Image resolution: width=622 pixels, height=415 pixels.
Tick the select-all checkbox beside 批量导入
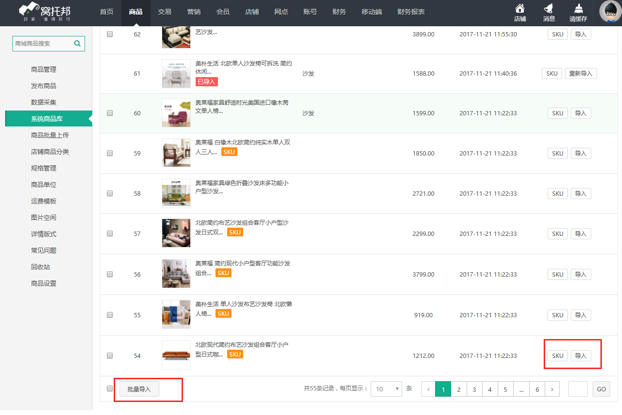click(x=110, y=388)
